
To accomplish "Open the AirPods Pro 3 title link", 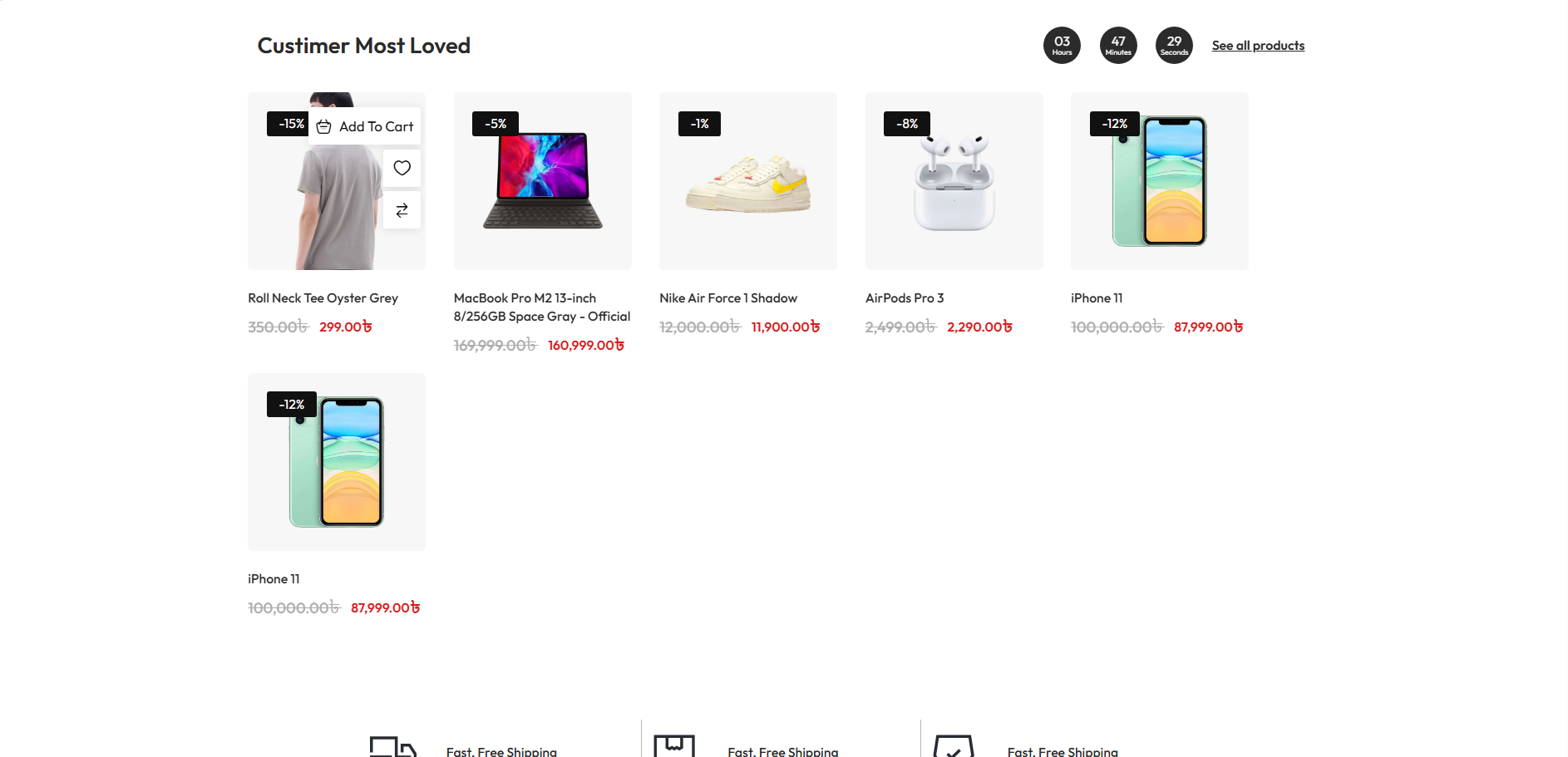I will (905, 298).
